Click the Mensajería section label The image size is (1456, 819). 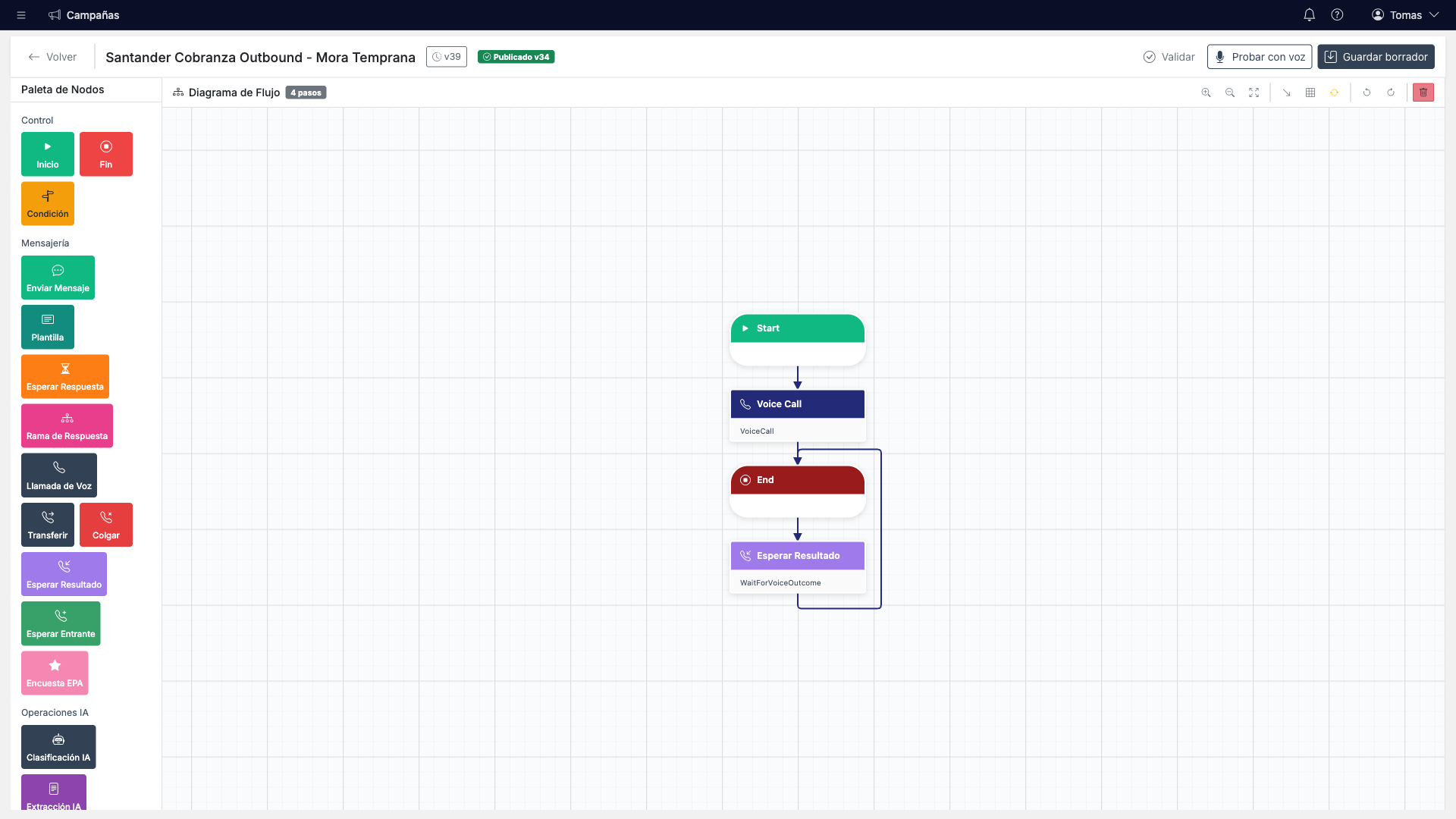[x=45, y=243]
